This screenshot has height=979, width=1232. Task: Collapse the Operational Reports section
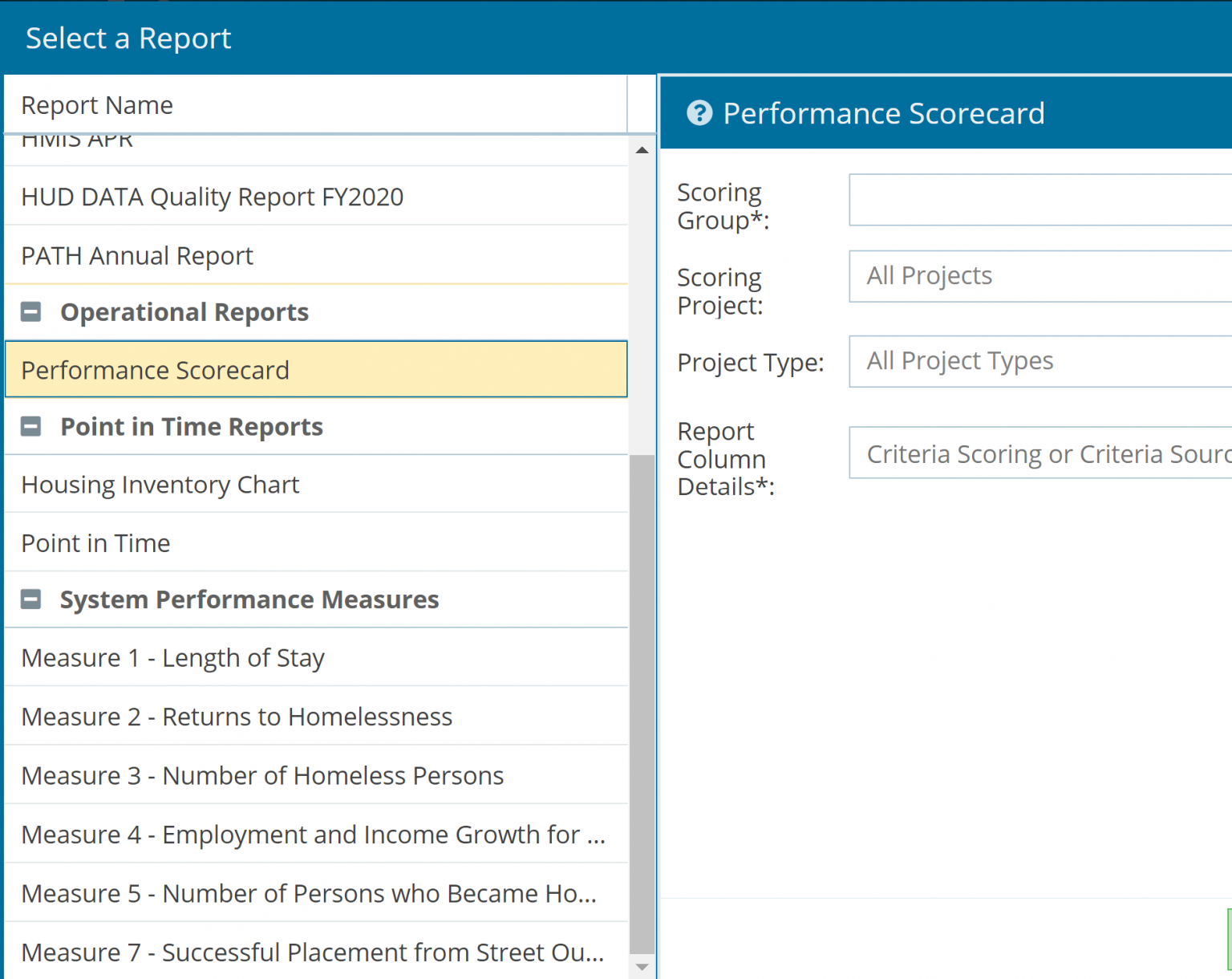point(30,311)
